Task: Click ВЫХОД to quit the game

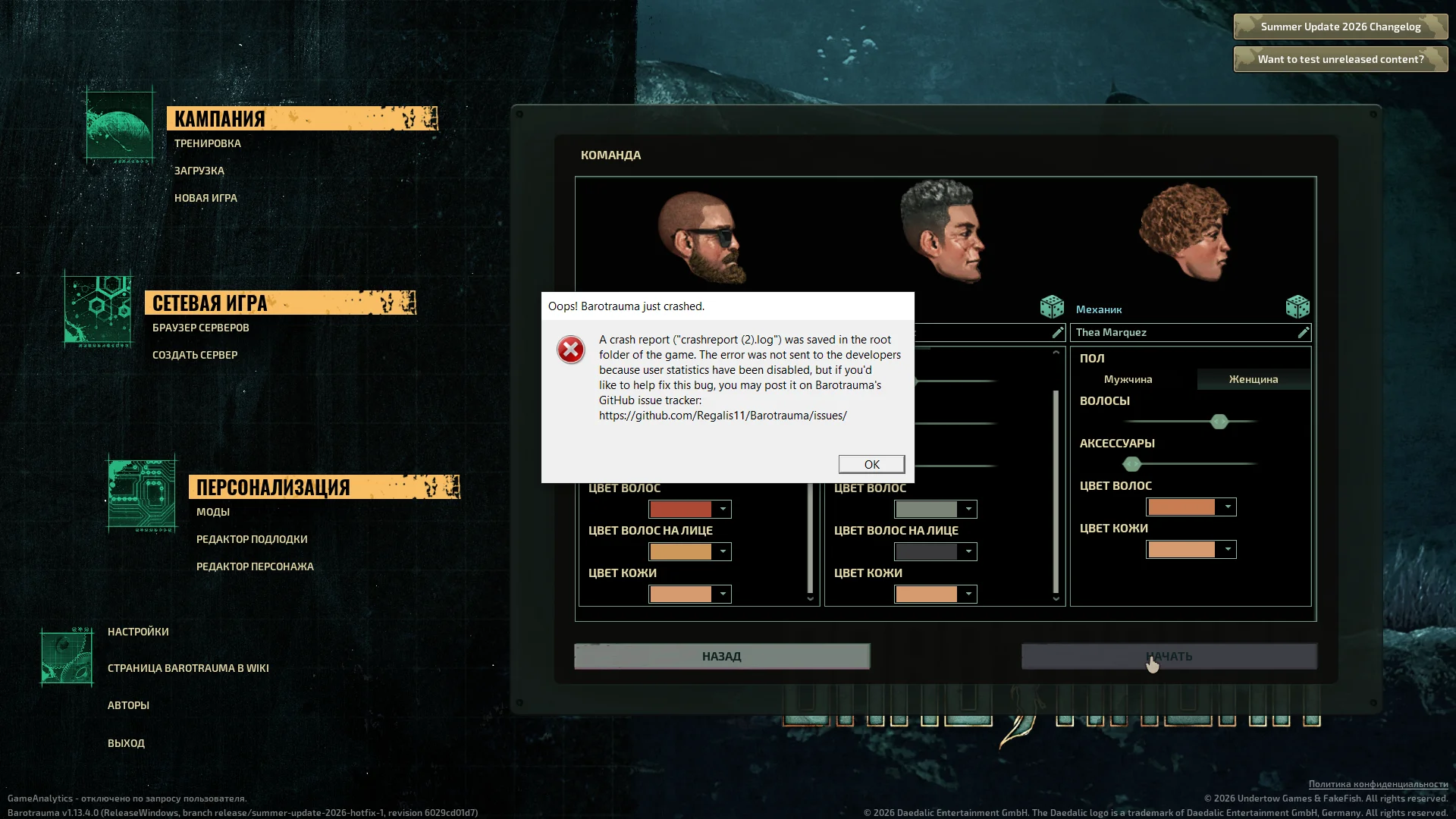Action: tap(126, 743)
